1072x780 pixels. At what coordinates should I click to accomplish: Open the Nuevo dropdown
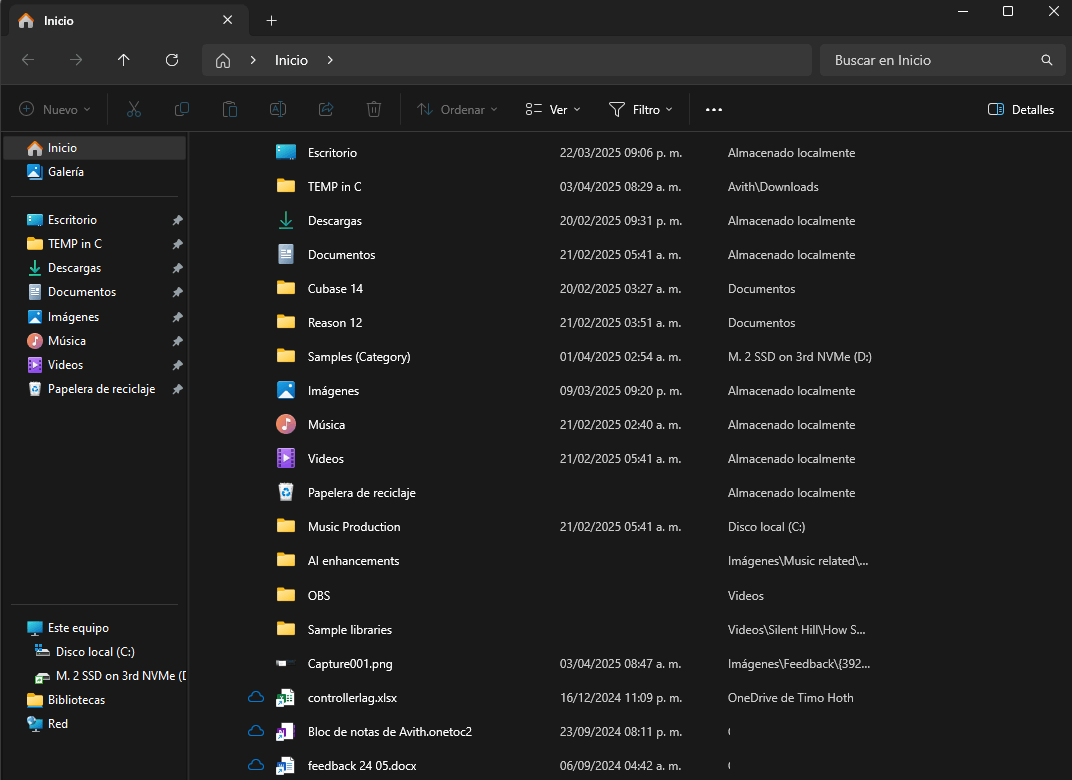(54, 109)
